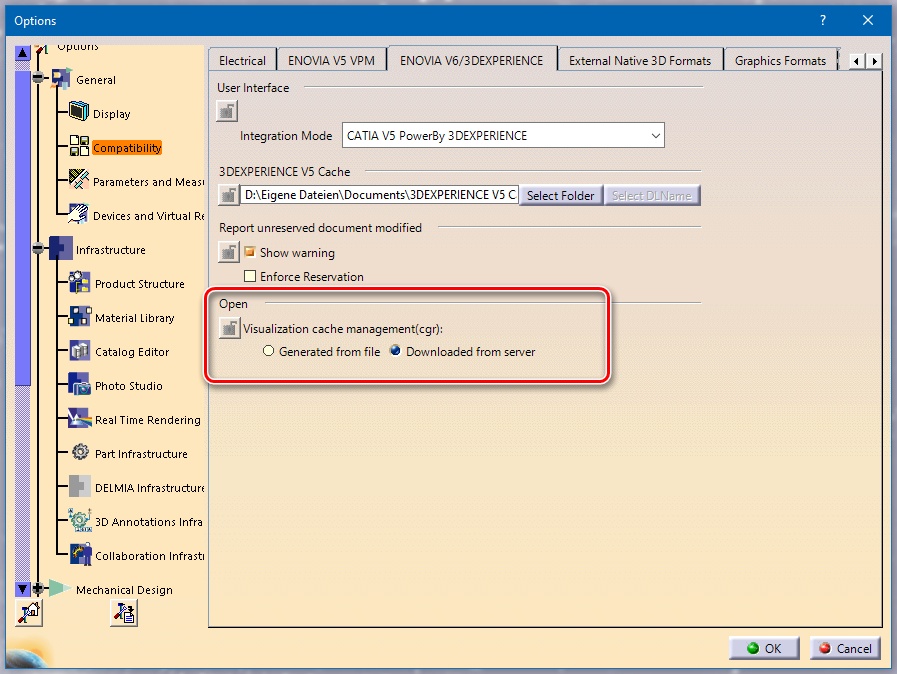This screenshot has width=897, height=674.
Task: Select Part Infrastructure tree label
Action: tap(141, 454)
